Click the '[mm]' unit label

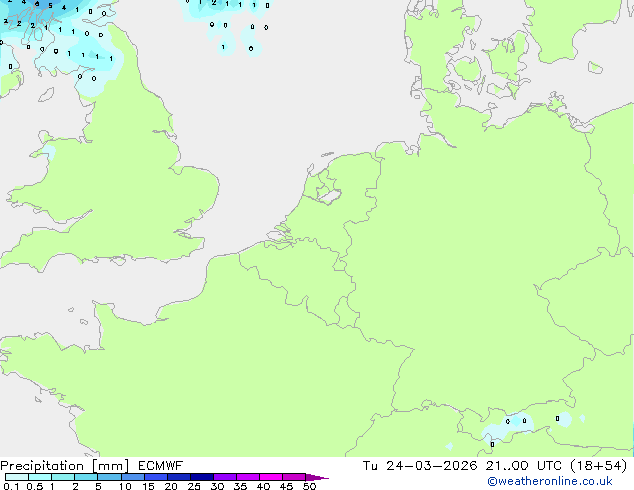(x=110, y=466)
